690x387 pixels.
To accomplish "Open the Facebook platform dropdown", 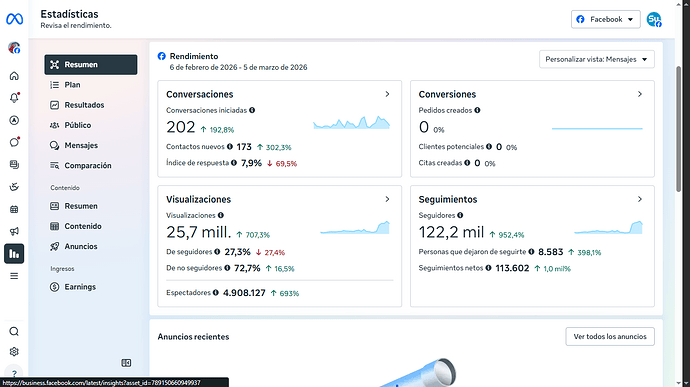I will point(606,19).
